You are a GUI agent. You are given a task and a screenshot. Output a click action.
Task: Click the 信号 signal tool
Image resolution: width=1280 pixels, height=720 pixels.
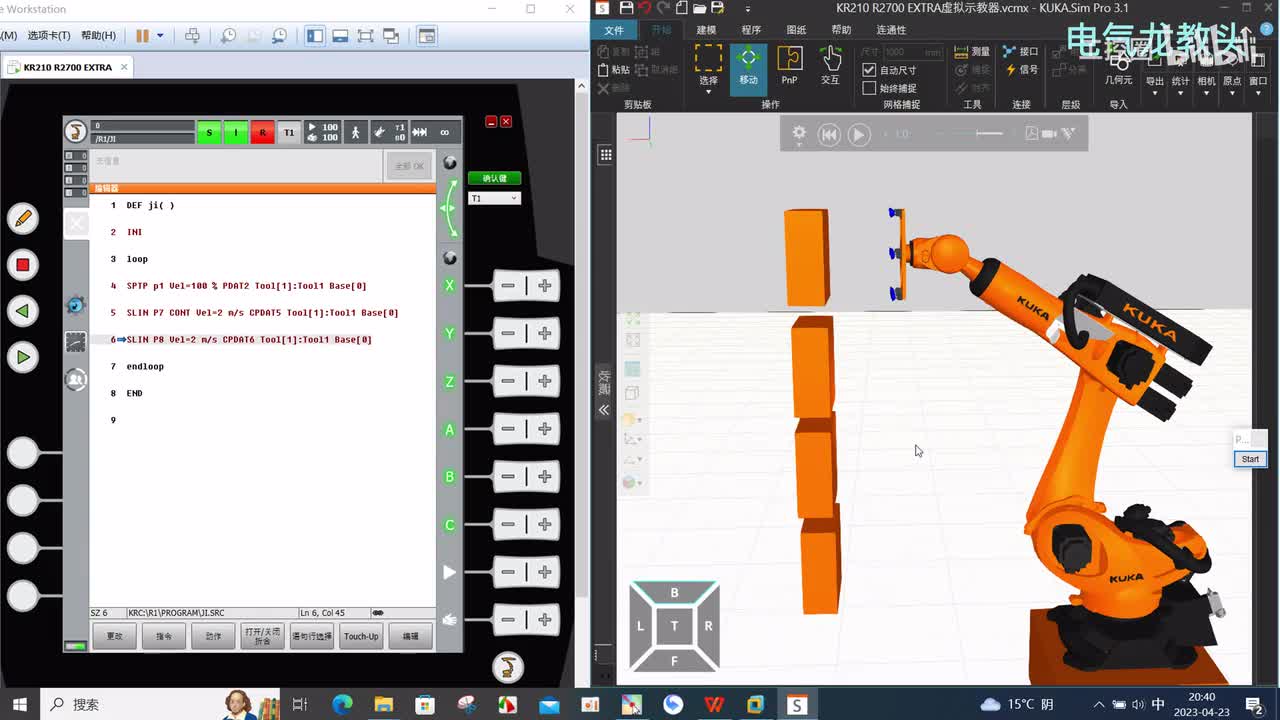1021,70
